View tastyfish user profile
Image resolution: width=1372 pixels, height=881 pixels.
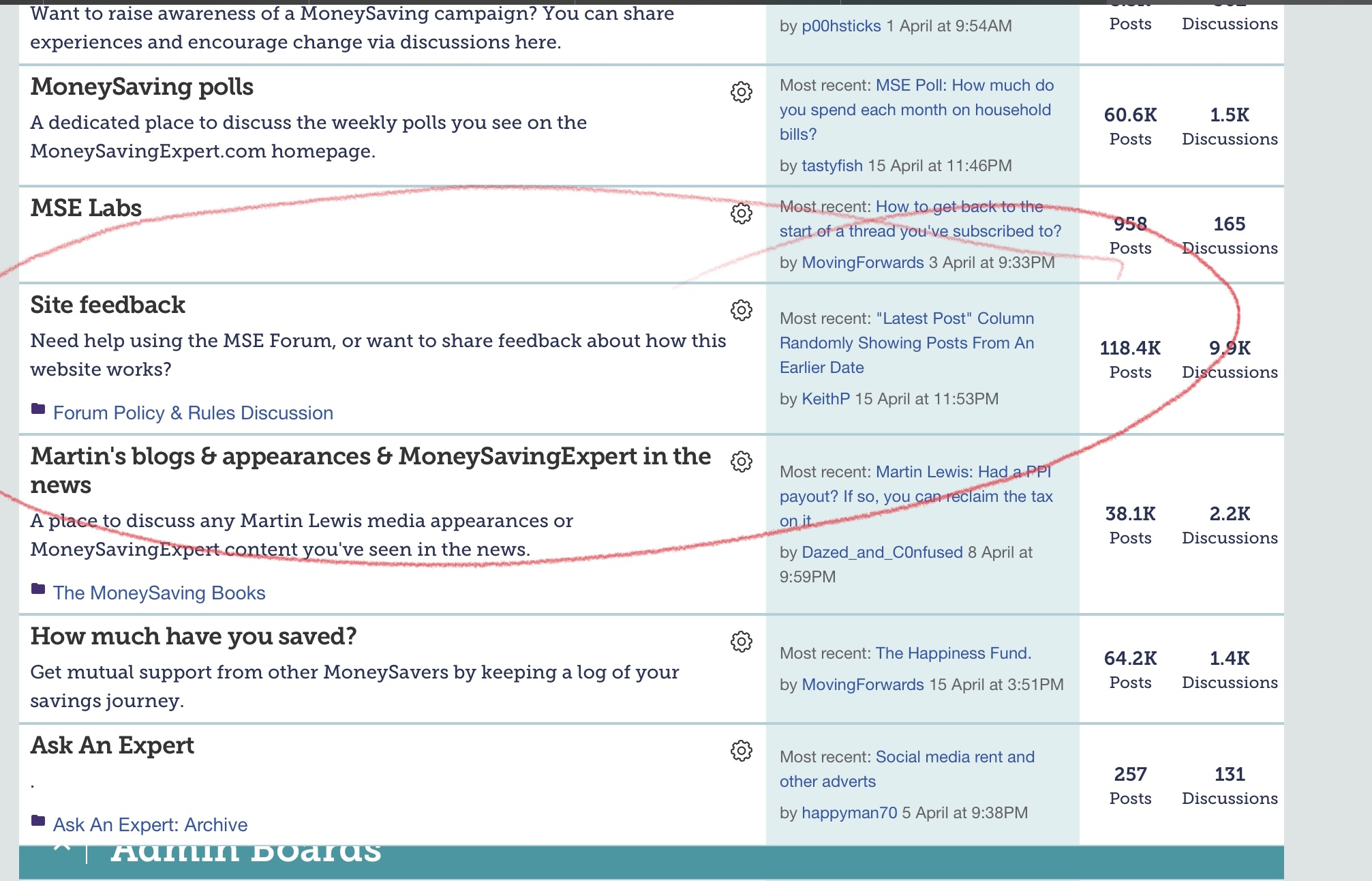click(832, 166)
